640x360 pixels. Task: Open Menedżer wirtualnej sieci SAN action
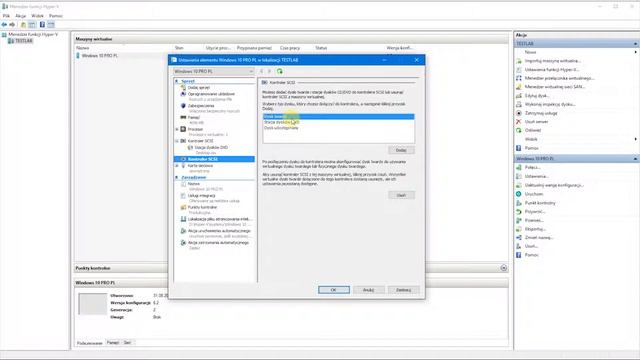click(555, 87)
